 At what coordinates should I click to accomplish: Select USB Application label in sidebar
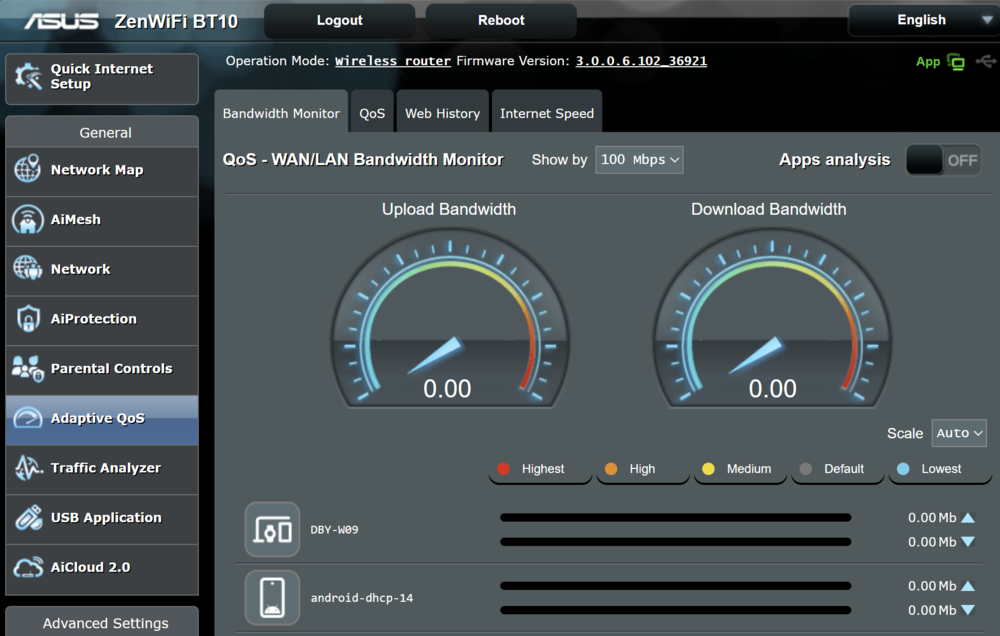[x=106, y=517]
